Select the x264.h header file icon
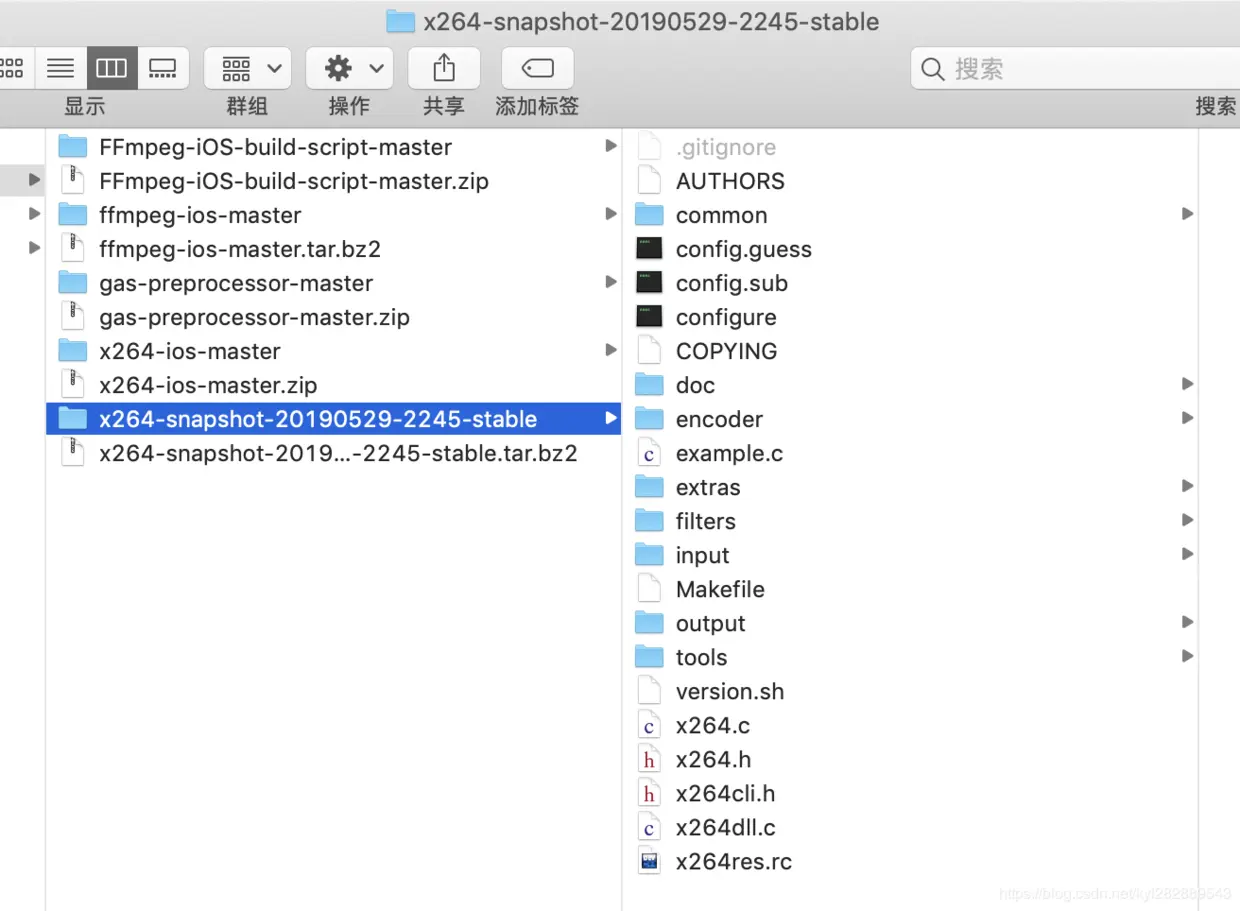This screenshot has height=911, width=1240. pyautogui.click(x=650, y=759)
